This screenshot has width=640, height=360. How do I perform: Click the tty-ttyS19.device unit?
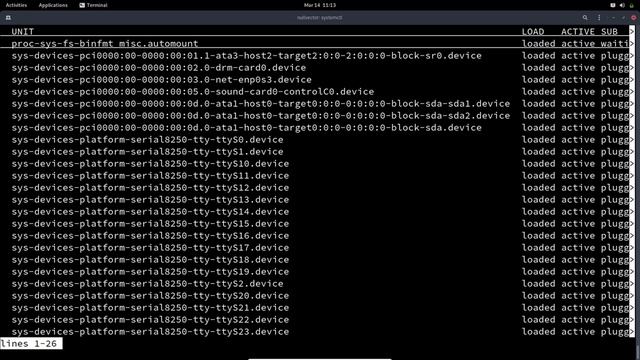click(x=150, y=272)
